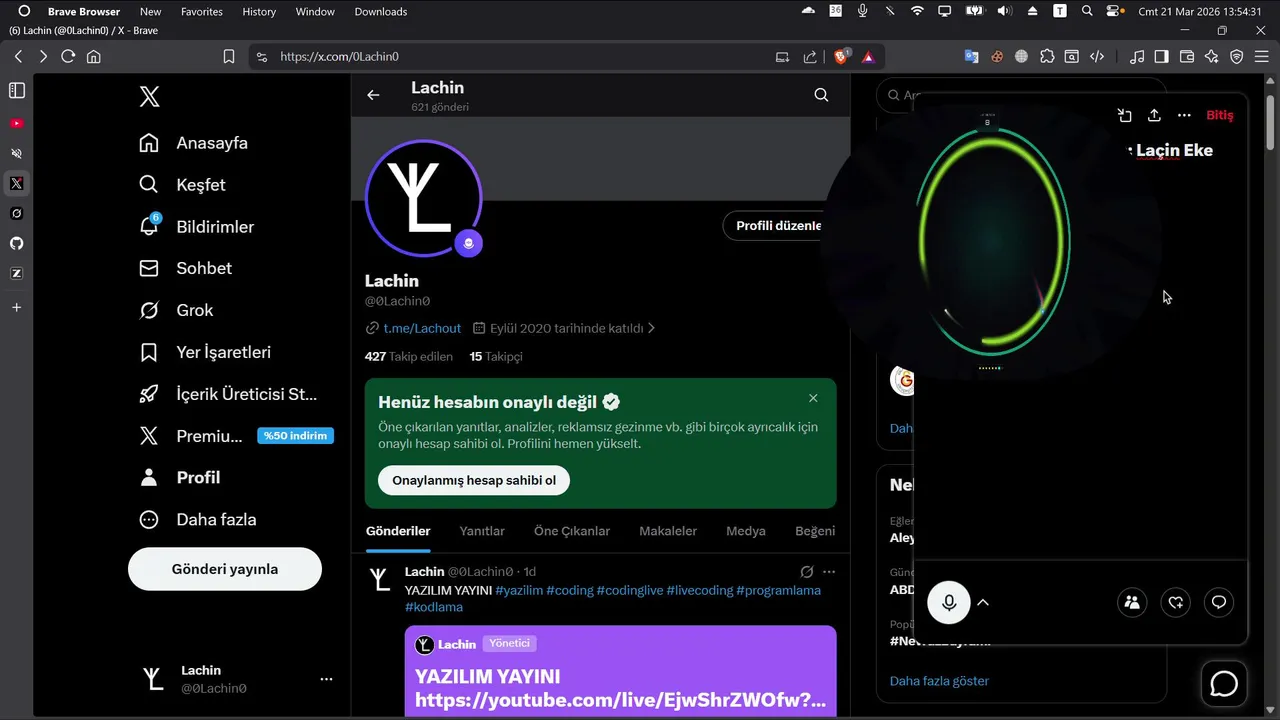Open Brave Shields lion icon

(842, 57)
